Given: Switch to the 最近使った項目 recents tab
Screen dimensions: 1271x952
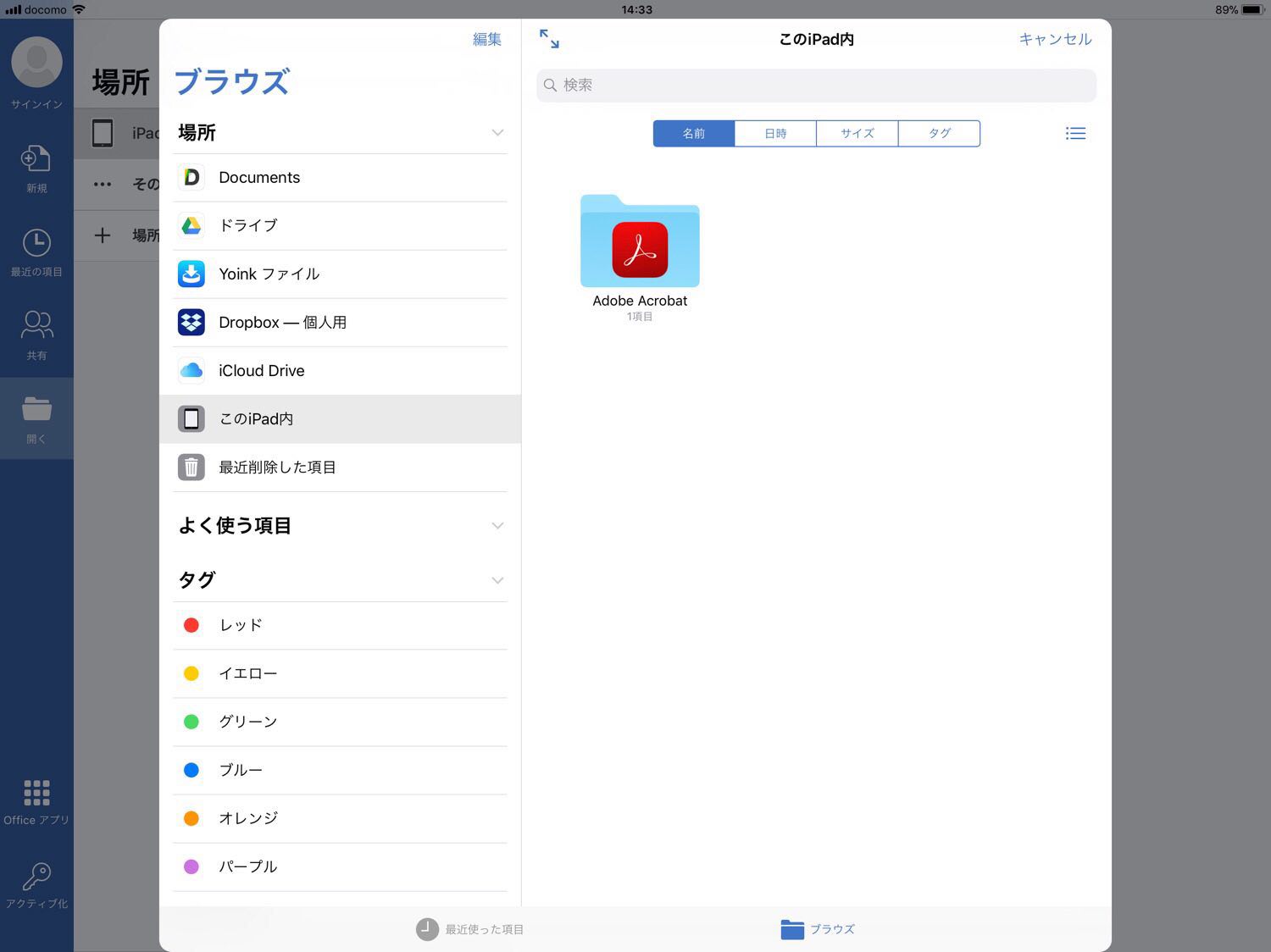Looking at the screenshot, I should pos(470,929).
